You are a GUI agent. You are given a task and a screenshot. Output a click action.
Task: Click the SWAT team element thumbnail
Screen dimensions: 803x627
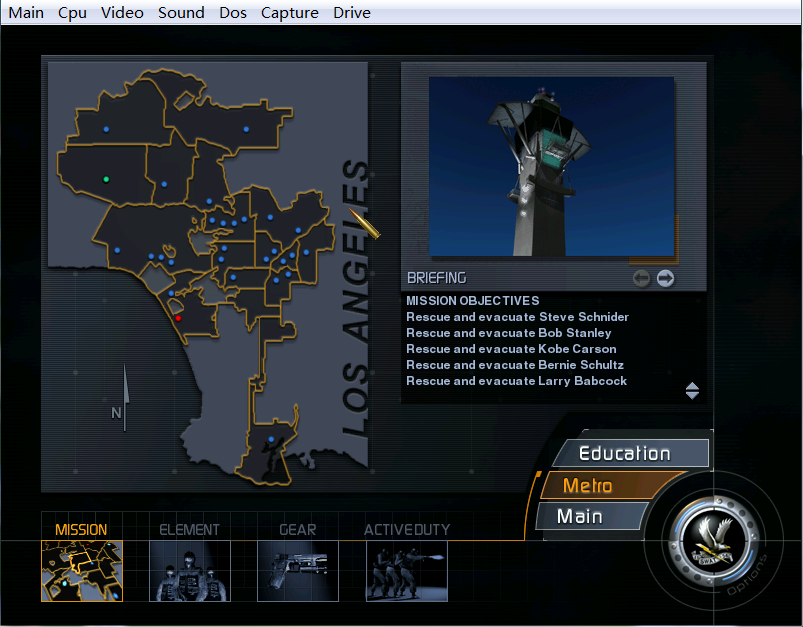point(190,571)
